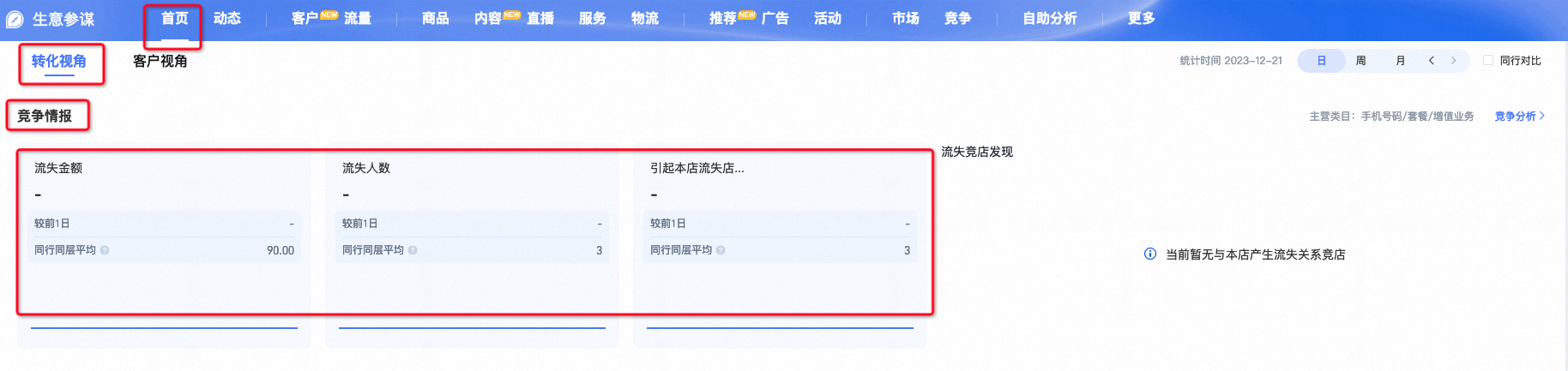Select the 月 time range
This screenshot has height=371, width=1568.
(x=1401, y=61)
